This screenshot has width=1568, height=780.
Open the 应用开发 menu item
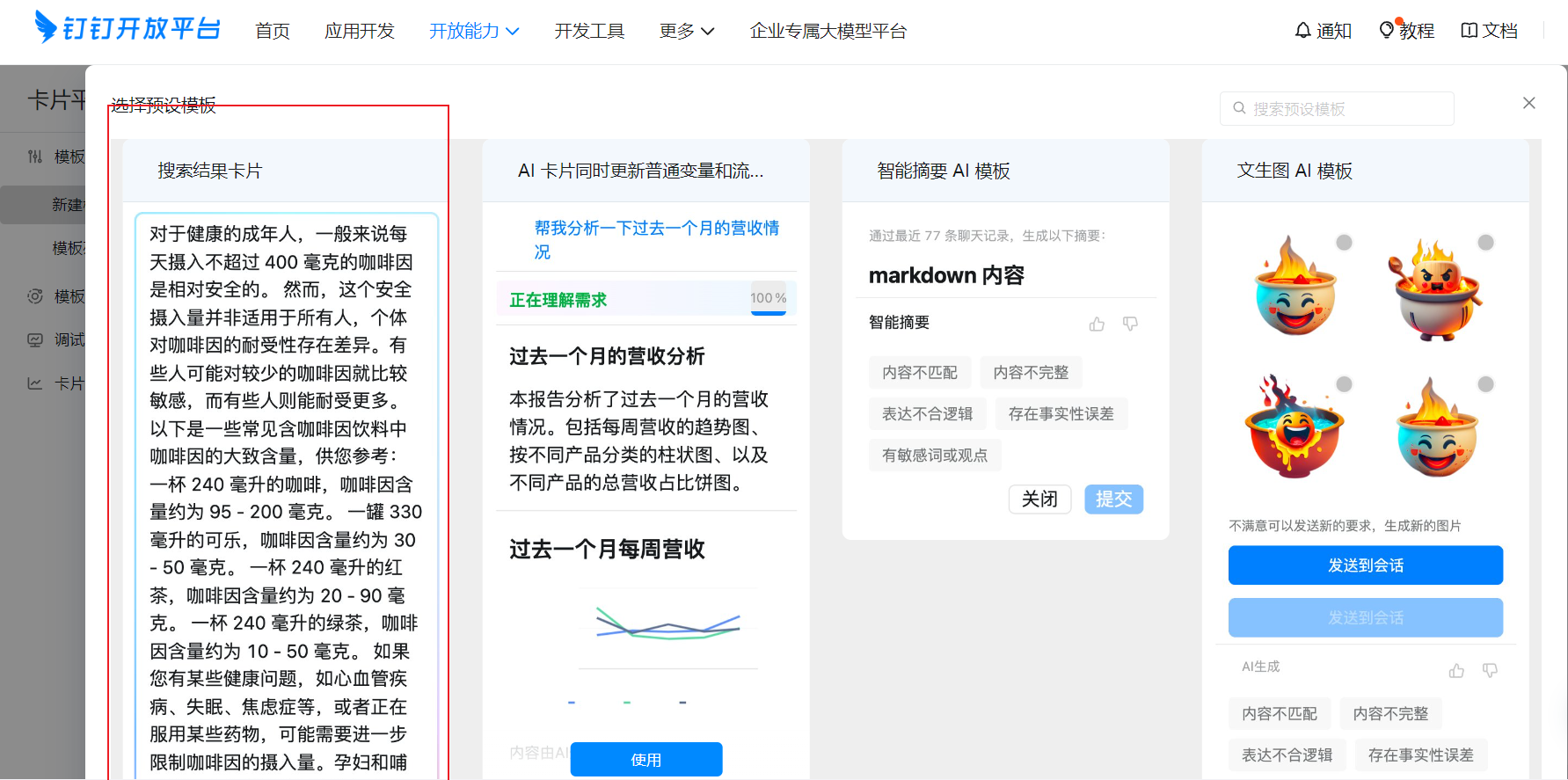(359, 32)
